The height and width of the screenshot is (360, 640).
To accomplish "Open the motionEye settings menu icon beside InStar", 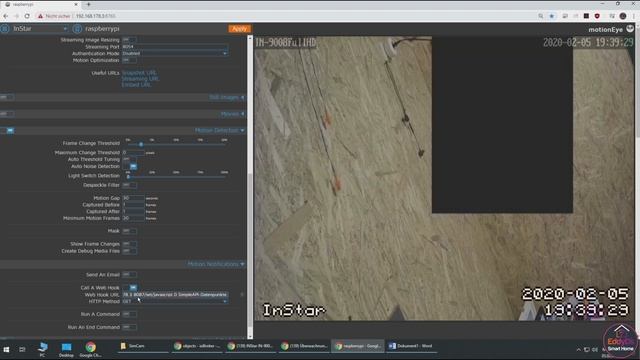I will (5, 29).
